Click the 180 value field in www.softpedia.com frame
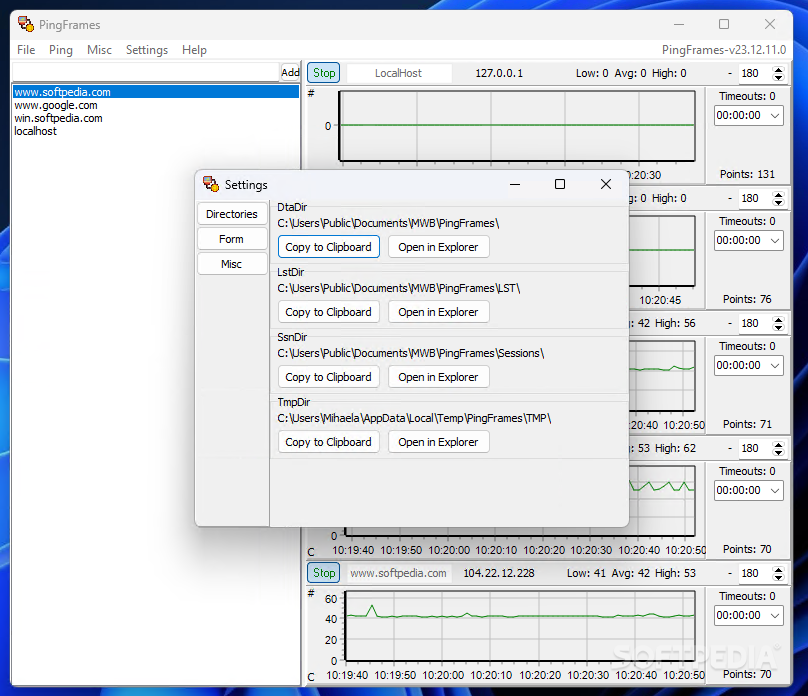Image resolution: width=808 pixels, height=696 pixels. click(x=755, y=573)
